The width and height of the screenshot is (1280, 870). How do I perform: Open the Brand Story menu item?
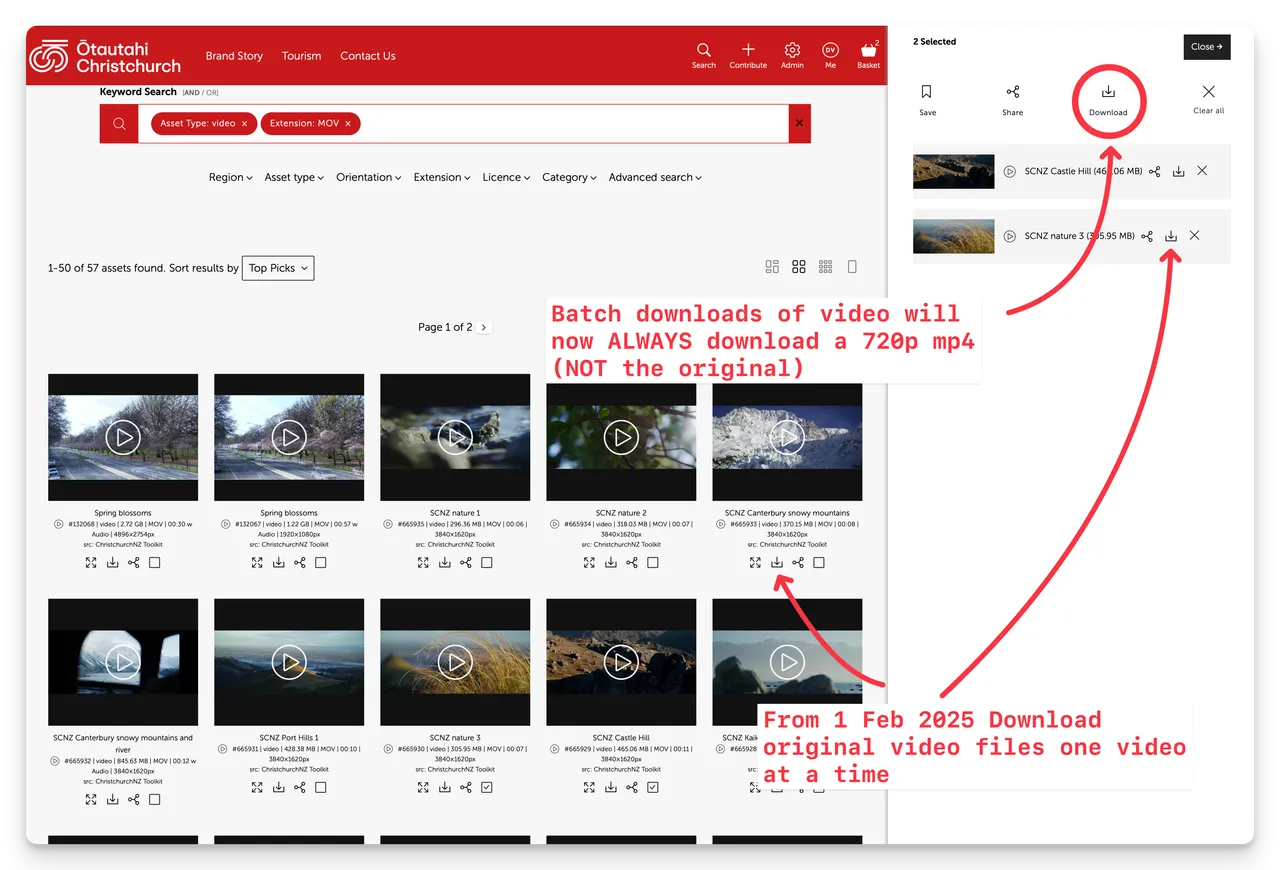234,56
